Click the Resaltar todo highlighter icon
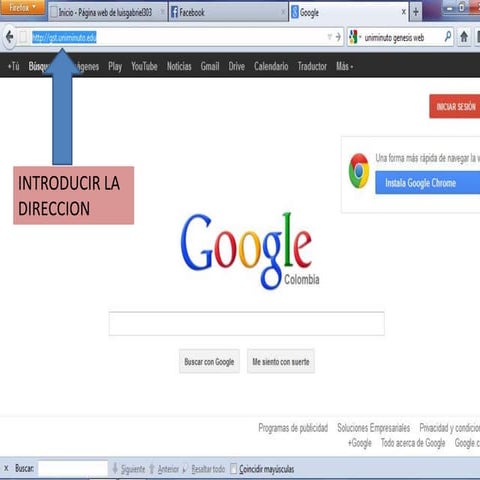The width and height of the screenshot is (480, 480). (185, 469)
